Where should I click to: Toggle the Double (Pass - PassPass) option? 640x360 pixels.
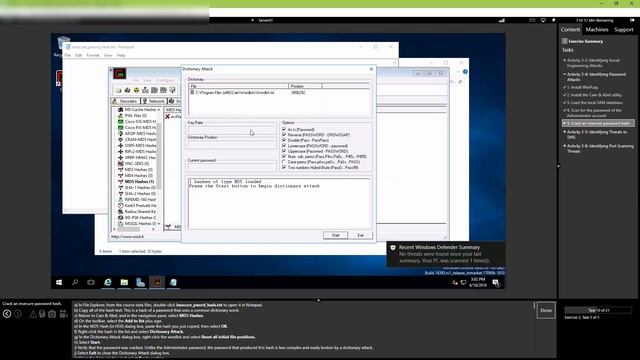pyautogui.click(x=284, y=140)
